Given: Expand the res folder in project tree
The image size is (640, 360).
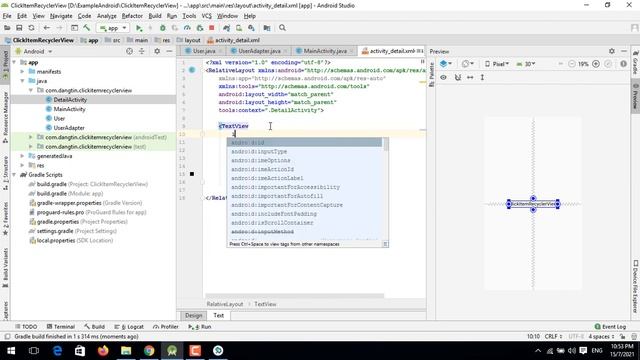Looking at the screenshot, I should pos(22,165).
